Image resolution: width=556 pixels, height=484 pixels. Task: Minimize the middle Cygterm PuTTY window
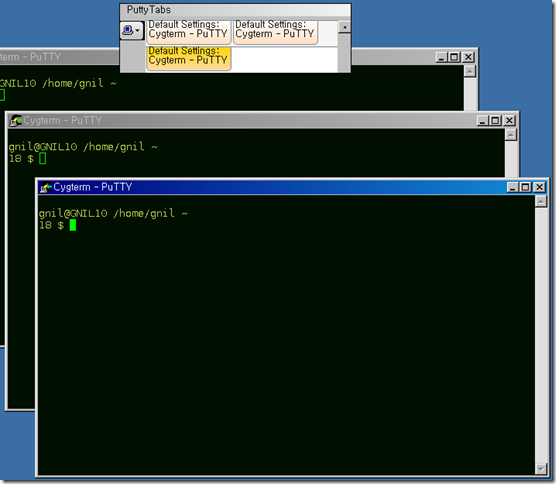[482, 121]
